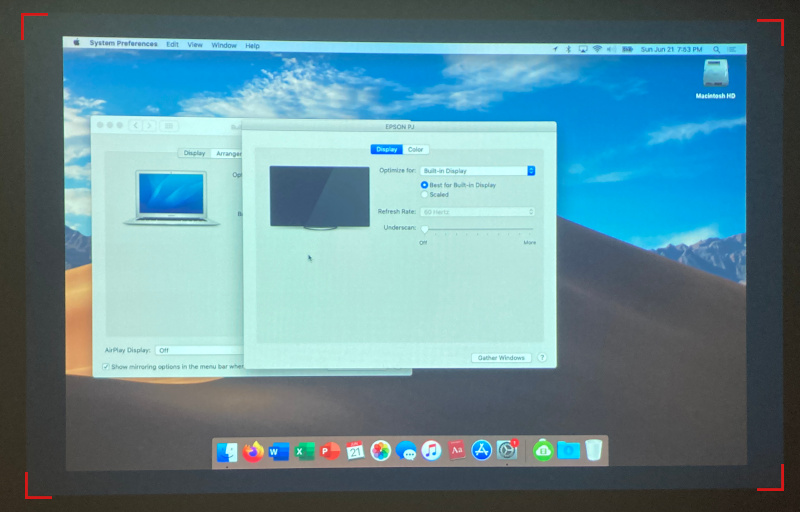Open the Window menu

point(224,45)
